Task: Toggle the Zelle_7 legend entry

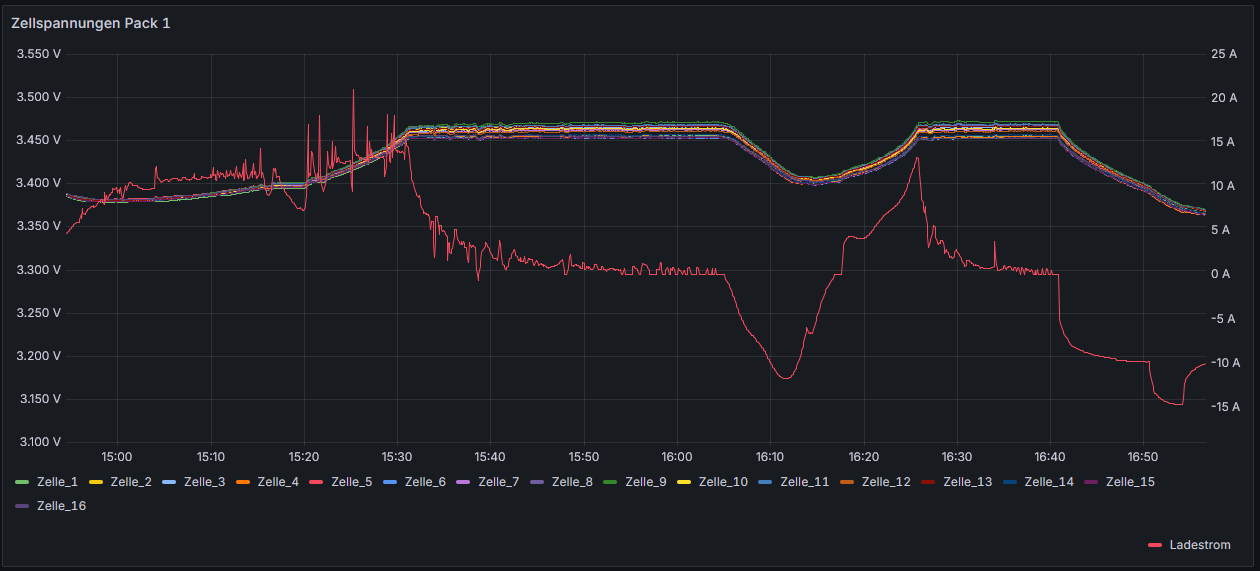Action: 498,482
